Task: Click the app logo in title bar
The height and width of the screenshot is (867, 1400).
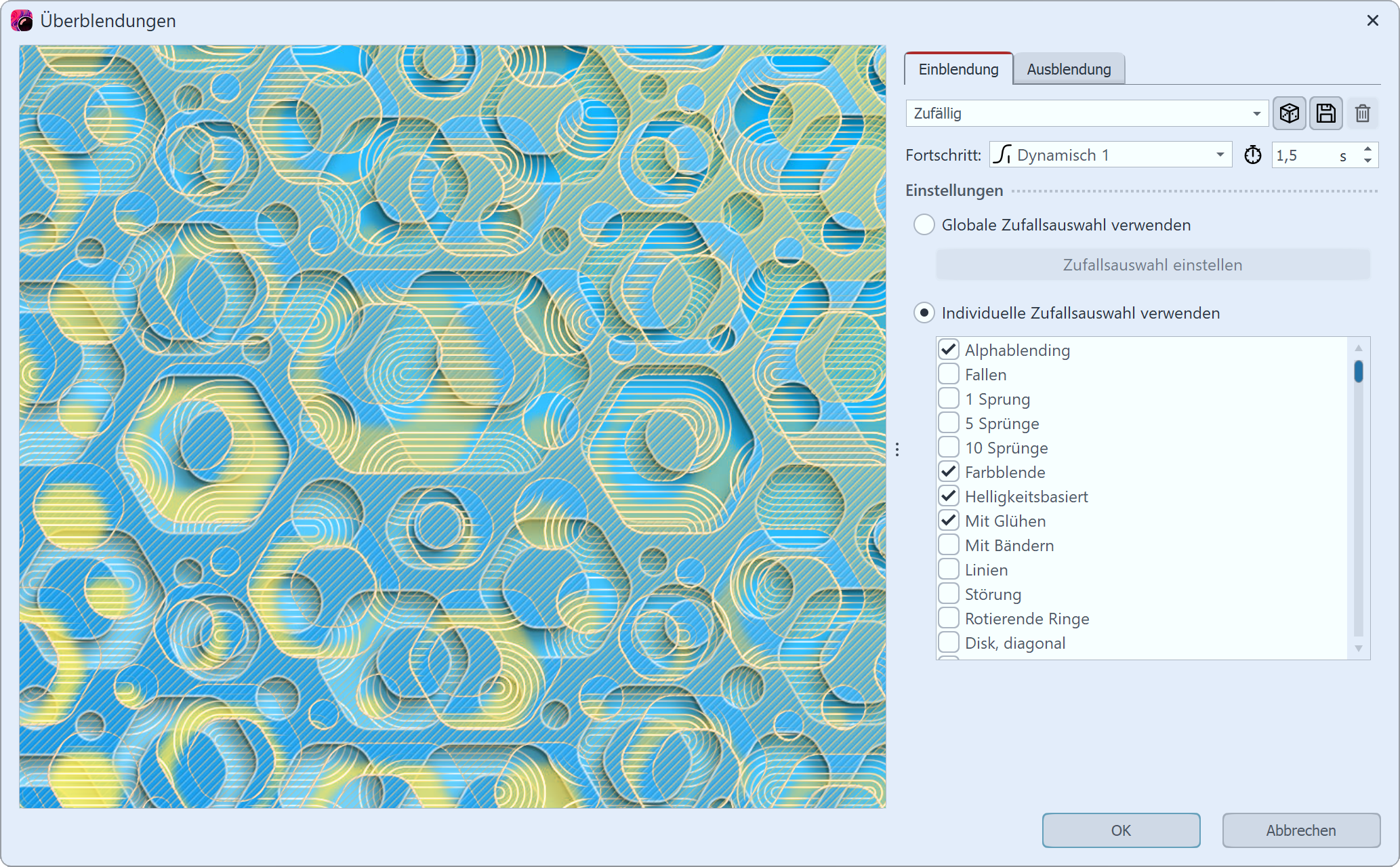Action: click(22, 20)
